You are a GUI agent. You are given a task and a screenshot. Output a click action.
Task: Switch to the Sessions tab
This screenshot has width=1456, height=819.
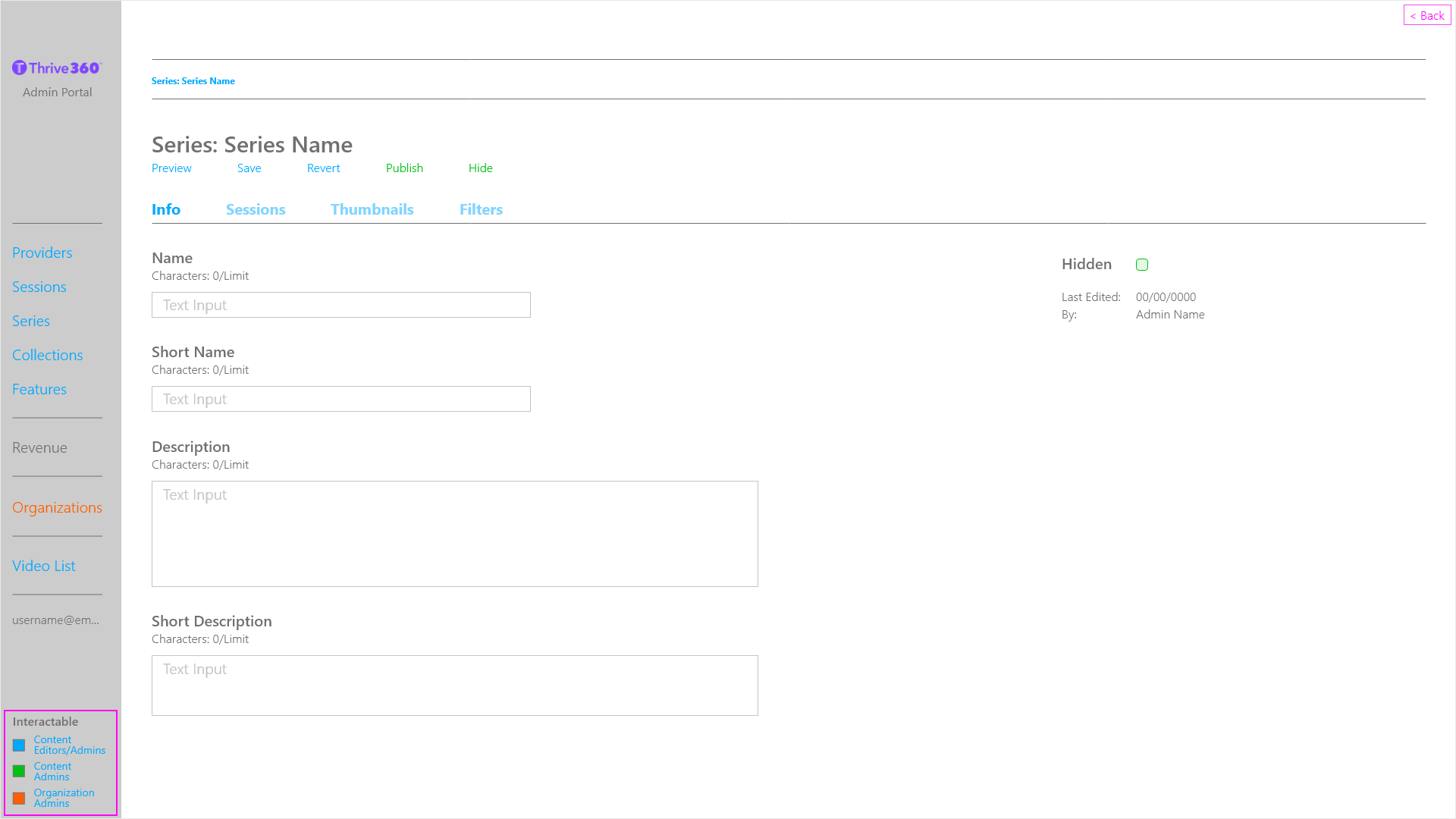256,209
